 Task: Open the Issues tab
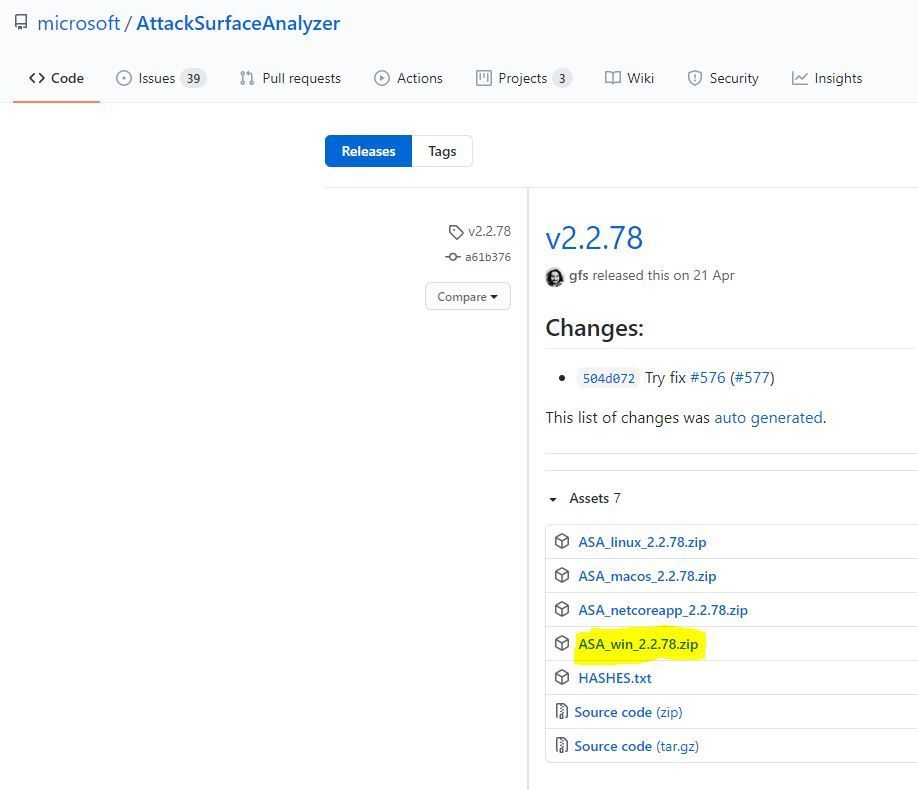point(161,78)
